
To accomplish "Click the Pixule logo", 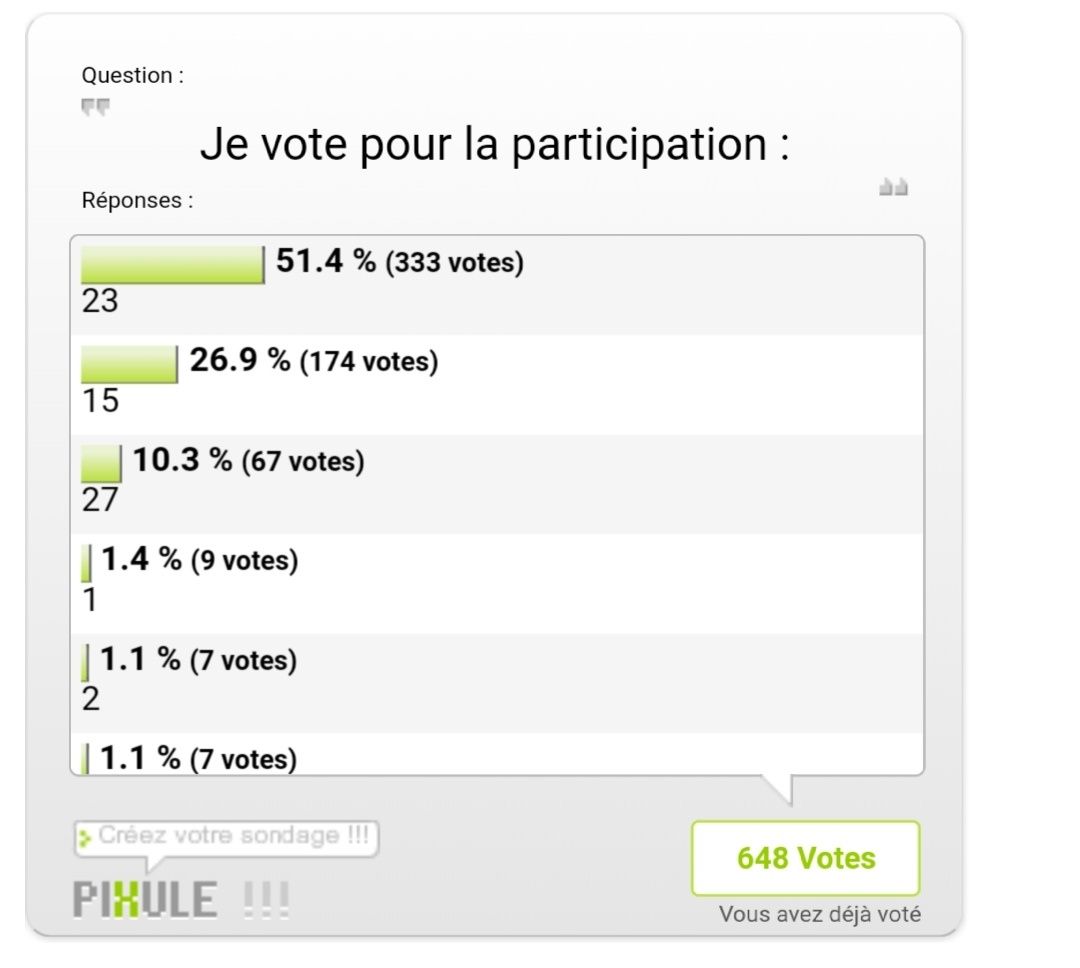I will (x=180, y=899).
